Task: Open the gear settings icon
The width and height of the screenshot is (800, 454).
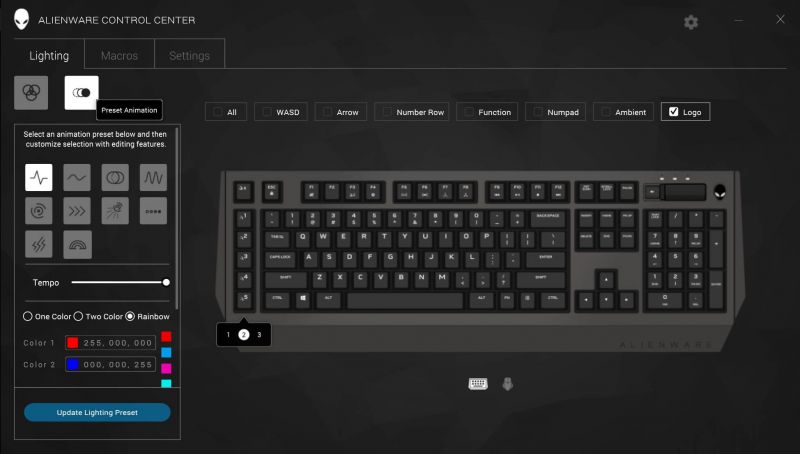Action: point(691,22)
